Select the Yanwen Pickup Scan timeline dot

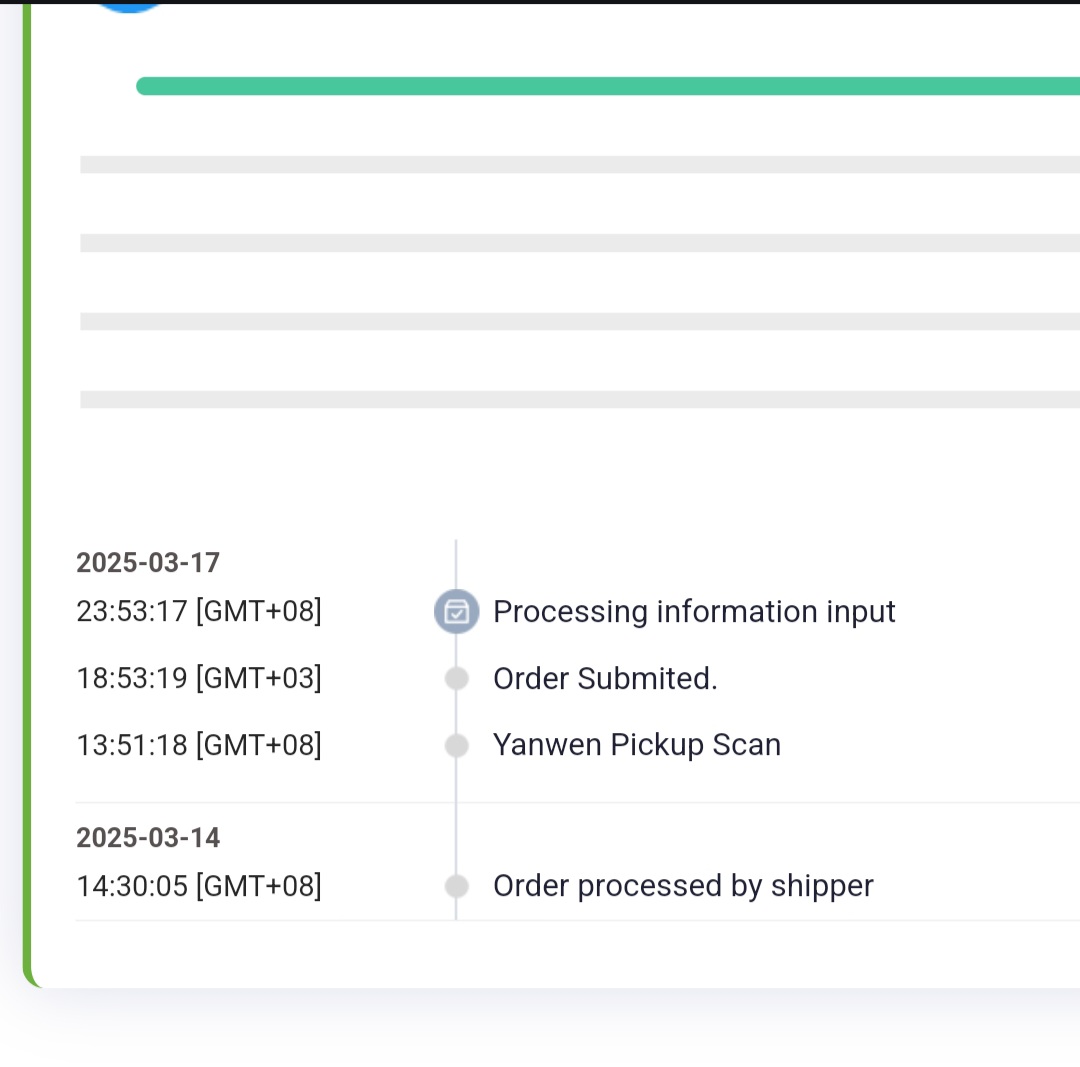pyautogui.click(x=456, y=745)
